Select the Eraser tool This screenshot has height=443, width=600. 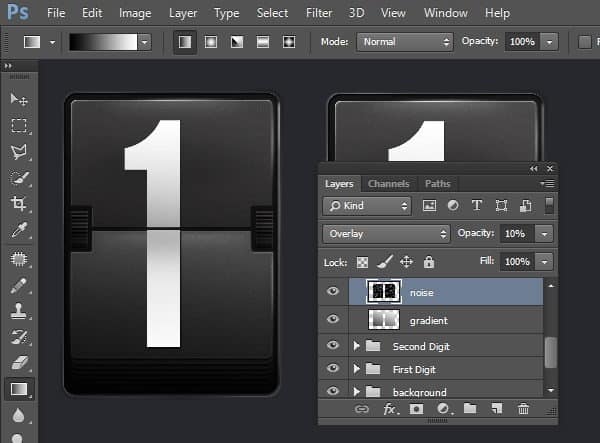19,362
